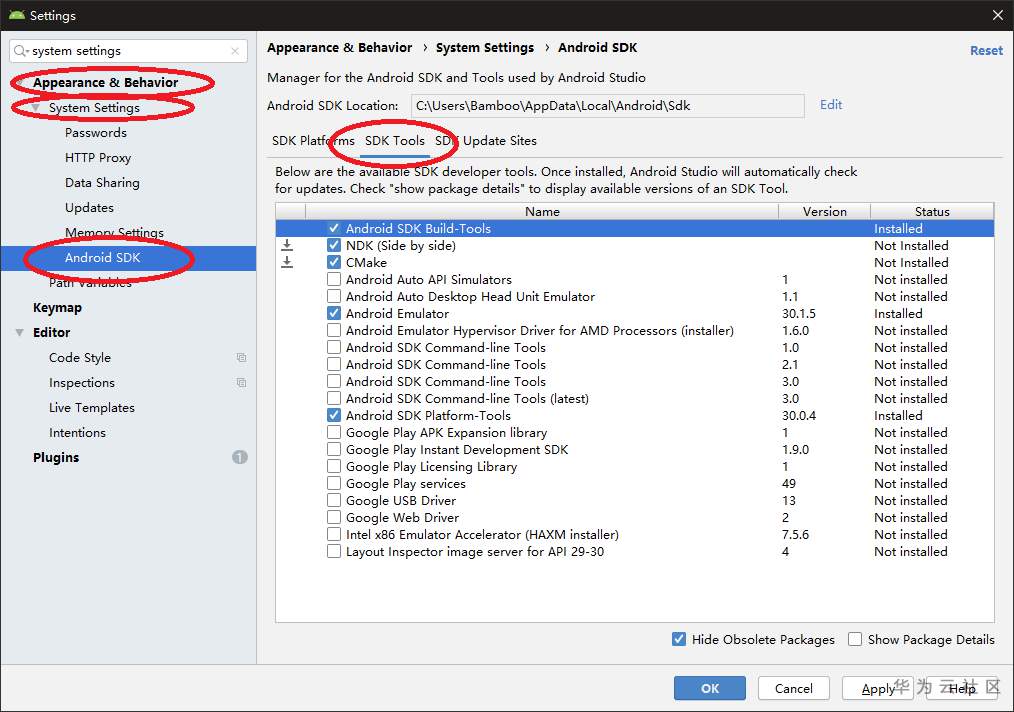Viewport: 1014px width, 712px height.
Task: Select Android SDK in sidebar
Action: (129, 257)
